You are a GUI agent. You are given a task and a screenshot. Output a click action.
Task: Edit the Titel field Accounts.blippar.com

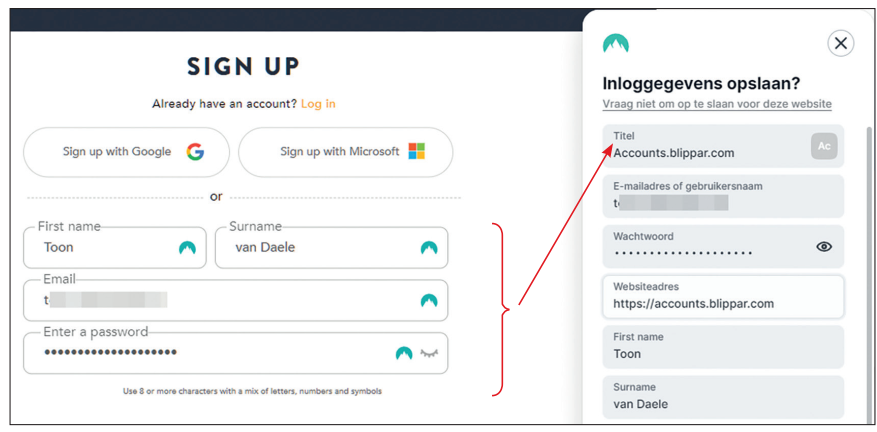click(723, 146)
